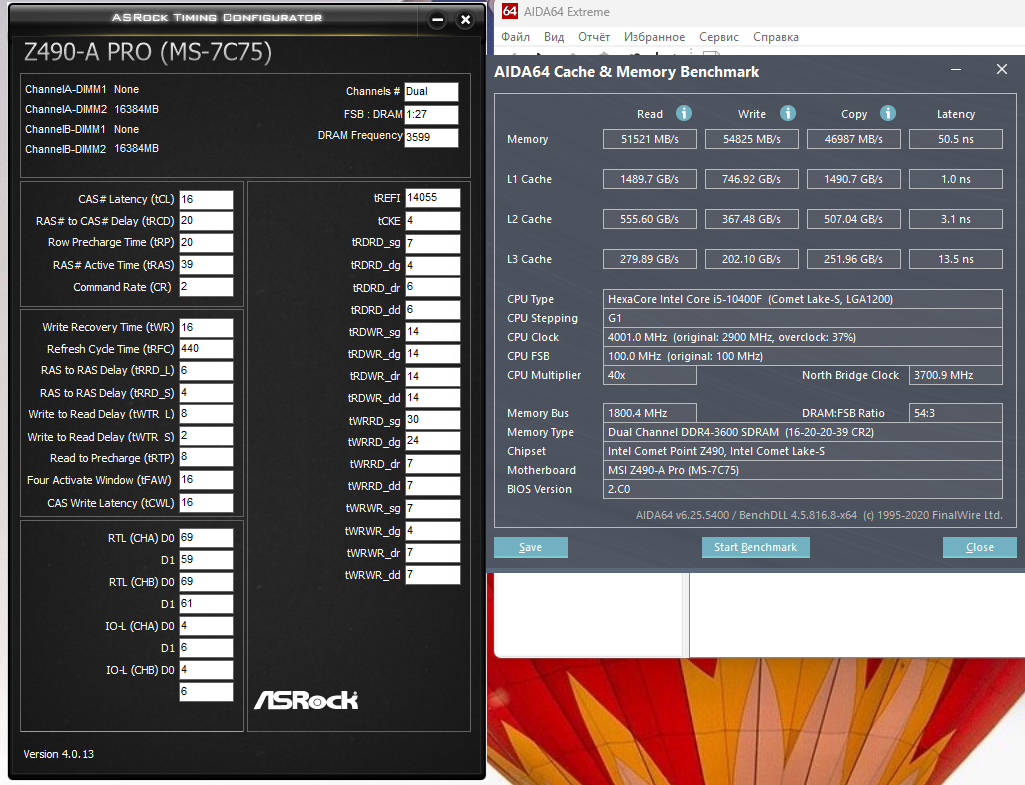Click the Memory Copy value 46987 MB/s
Screen dimensions: 1025x785
(853, 139)
